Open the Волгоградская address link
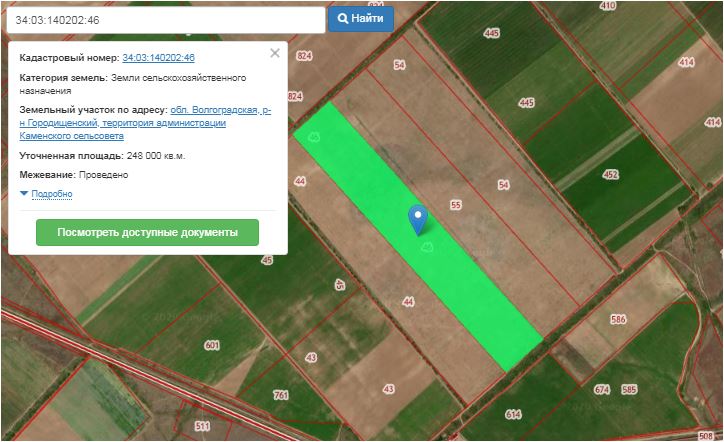The image size is (724, 442). point(145,123)
